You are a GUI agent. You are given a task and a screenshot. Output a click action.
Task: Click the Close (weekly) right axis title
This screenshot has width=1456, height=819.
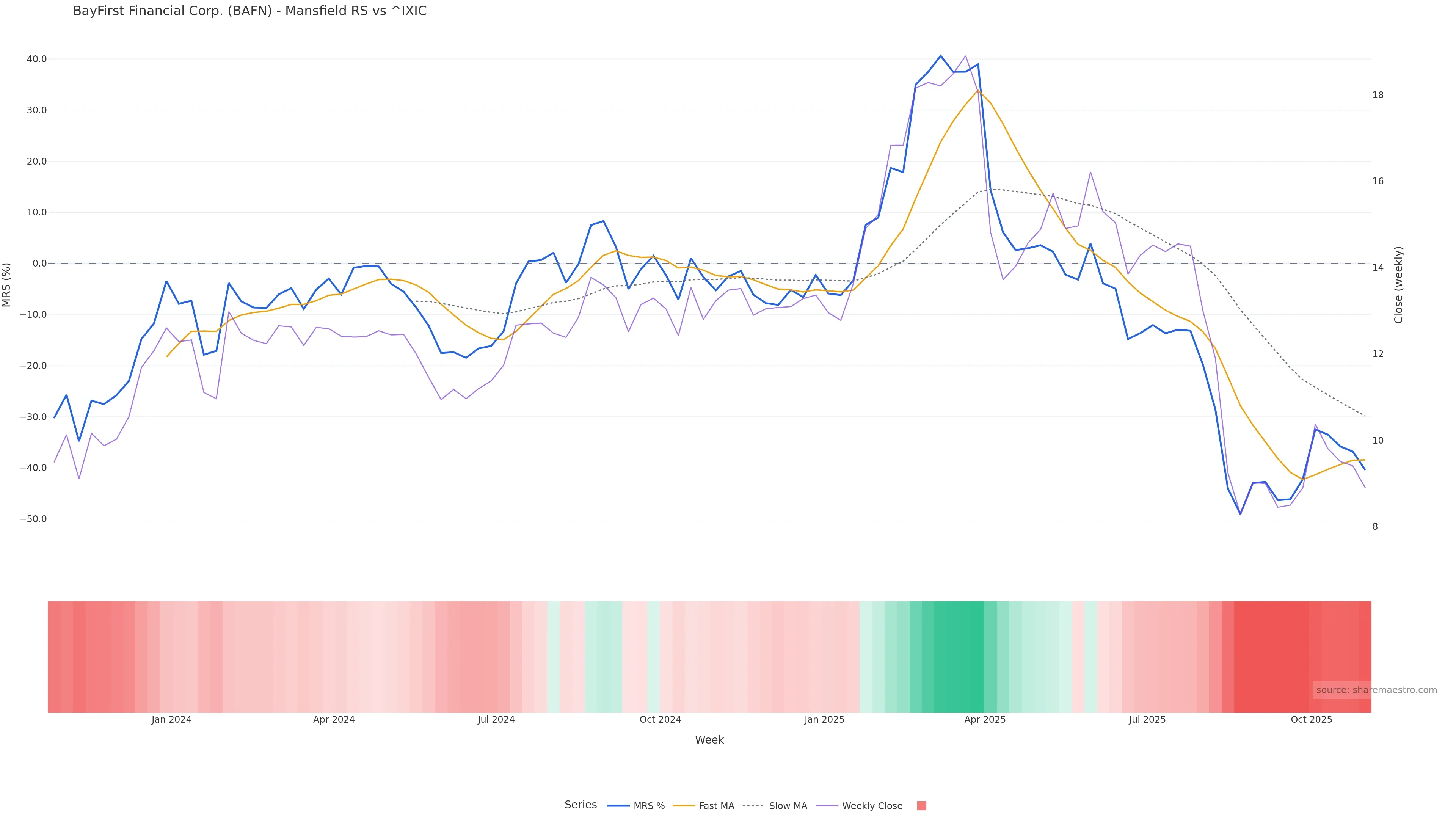pyautogui.click(x=1398, y=285)
